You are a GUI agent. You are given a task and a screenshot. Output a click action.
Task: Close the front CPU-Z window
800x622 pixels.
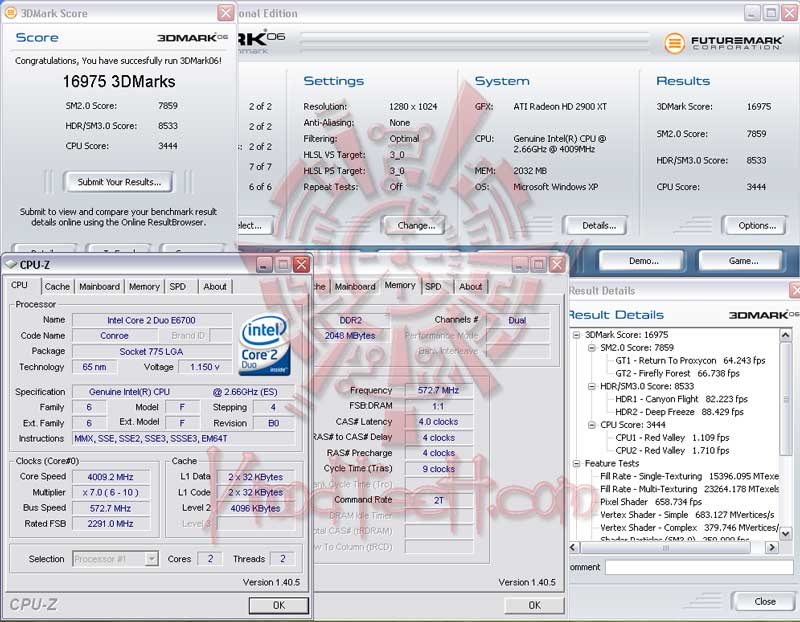pyautogui.click(x=302, y=264)
